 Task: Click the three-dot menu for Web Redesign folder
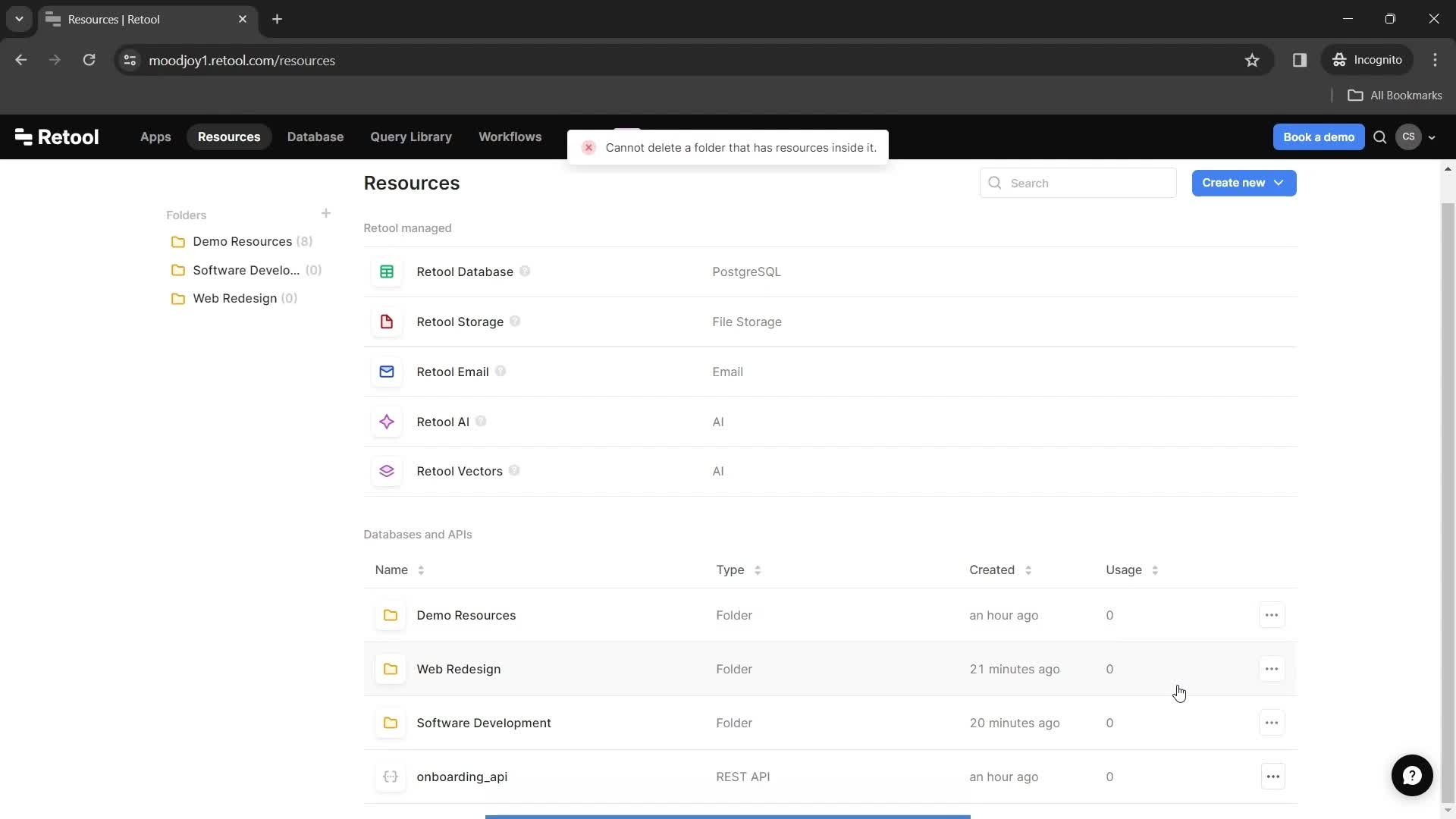tap(1271, 668)
